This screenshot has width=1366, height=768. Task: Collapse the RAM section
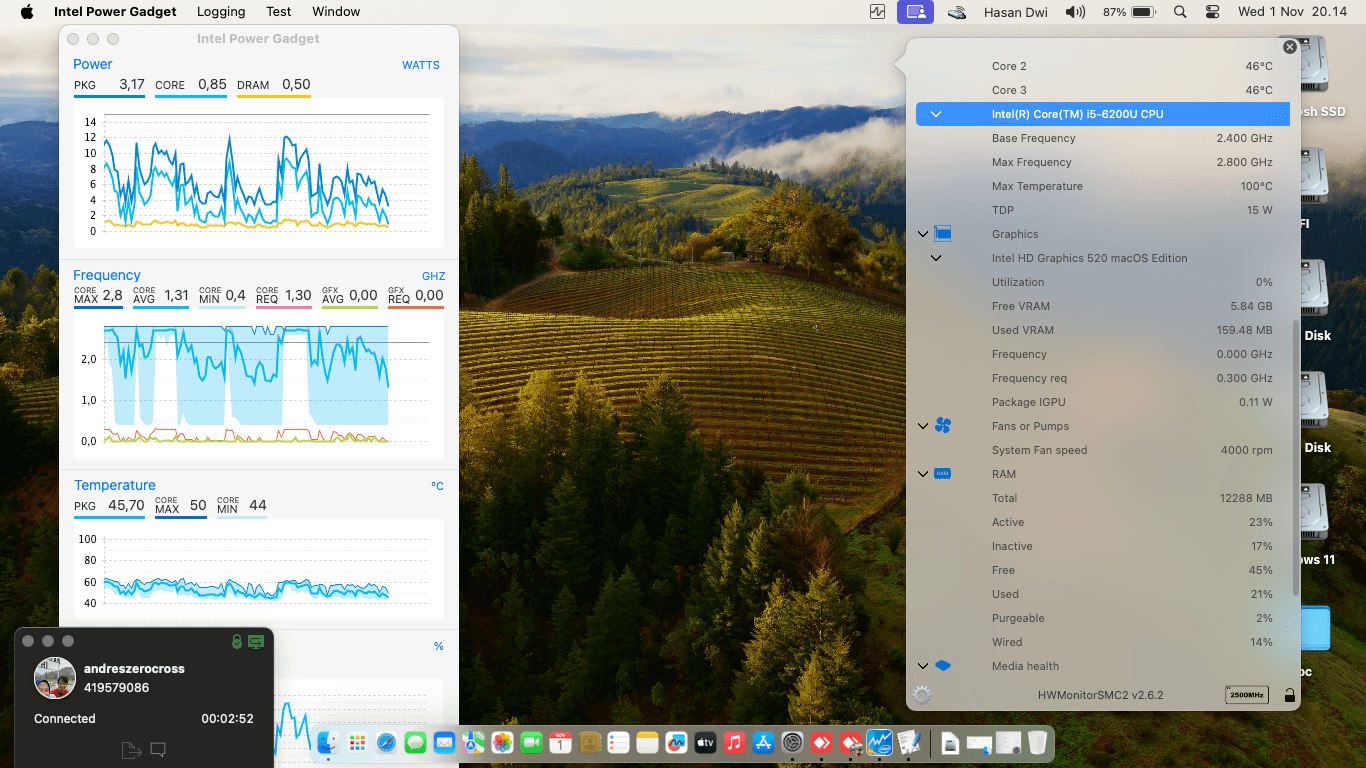point(923,474)
